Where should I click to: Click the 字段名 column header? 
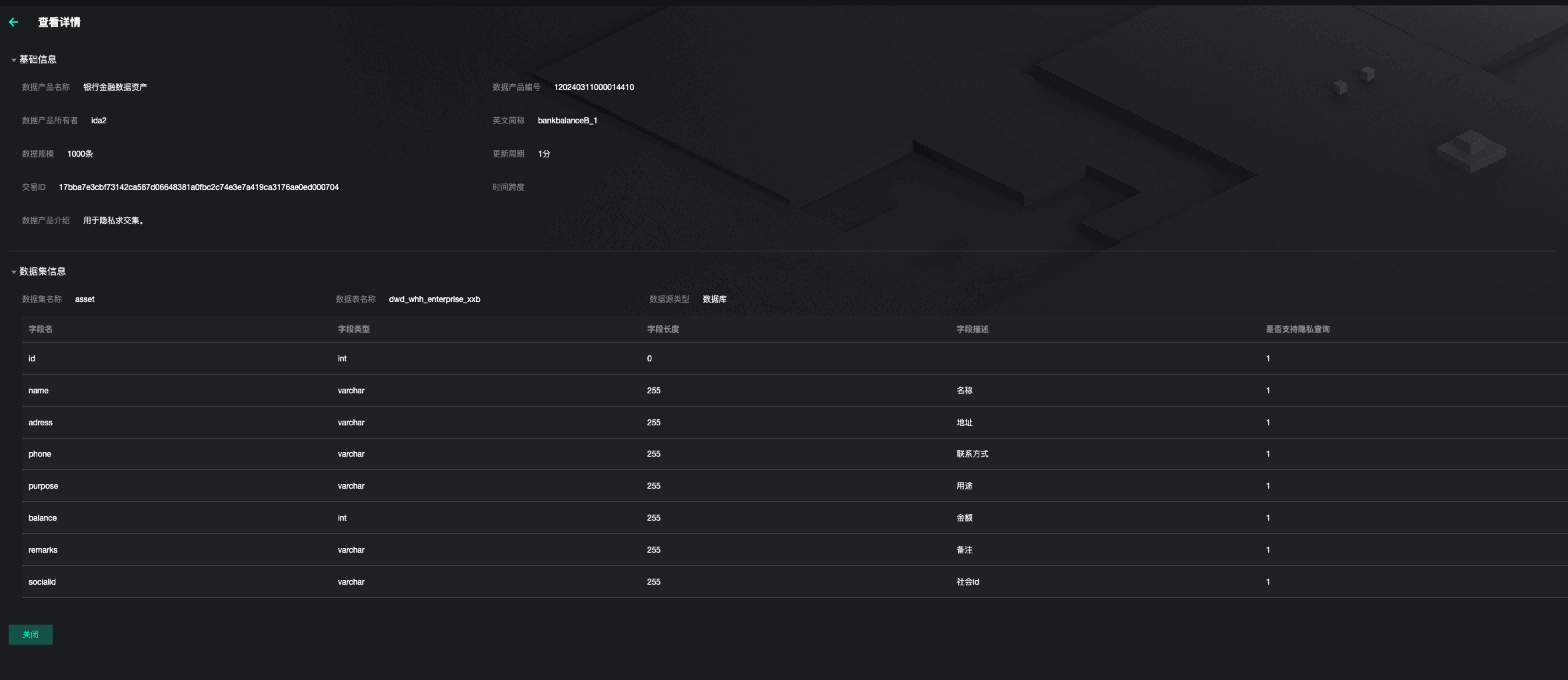(41, 329)
